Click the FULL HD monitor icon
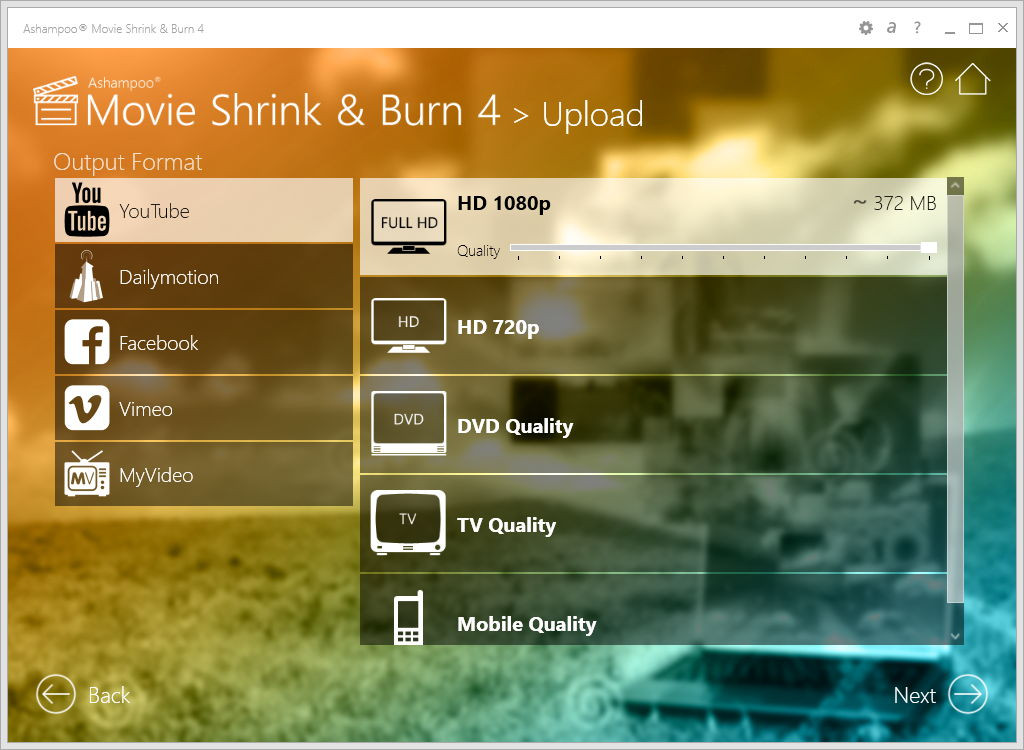The image size is (1024, 750). pyautogui.click(x=408, y=226)
